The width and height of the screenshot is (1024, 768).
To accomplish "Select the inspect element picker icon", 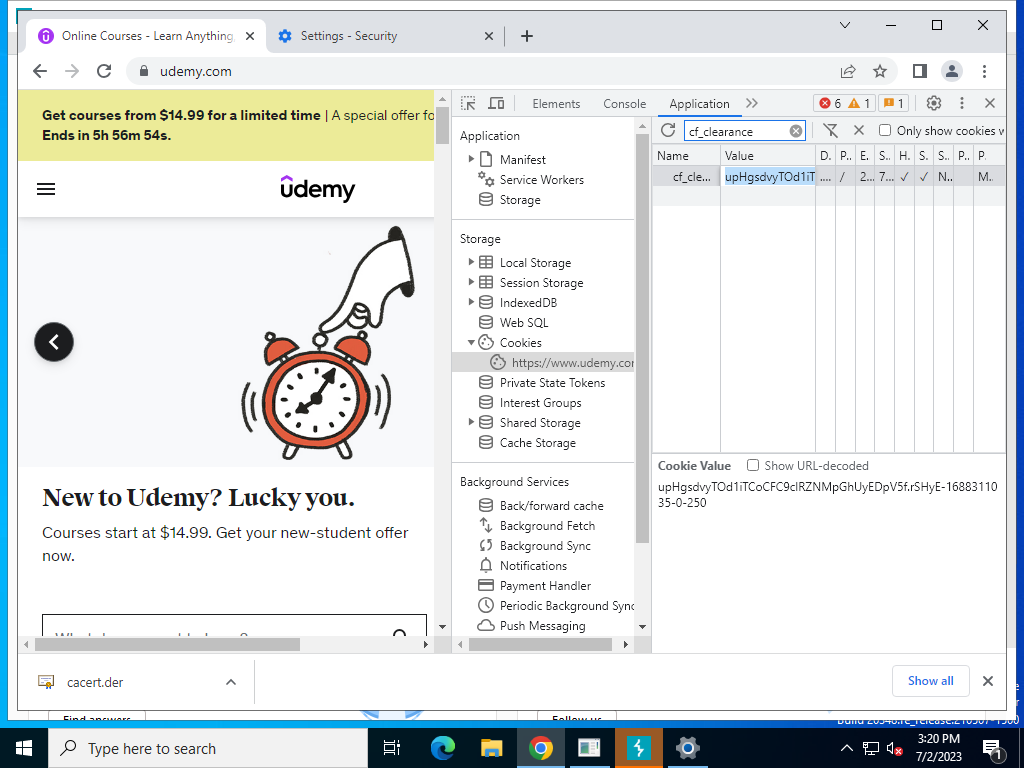I will pos(469,103).
